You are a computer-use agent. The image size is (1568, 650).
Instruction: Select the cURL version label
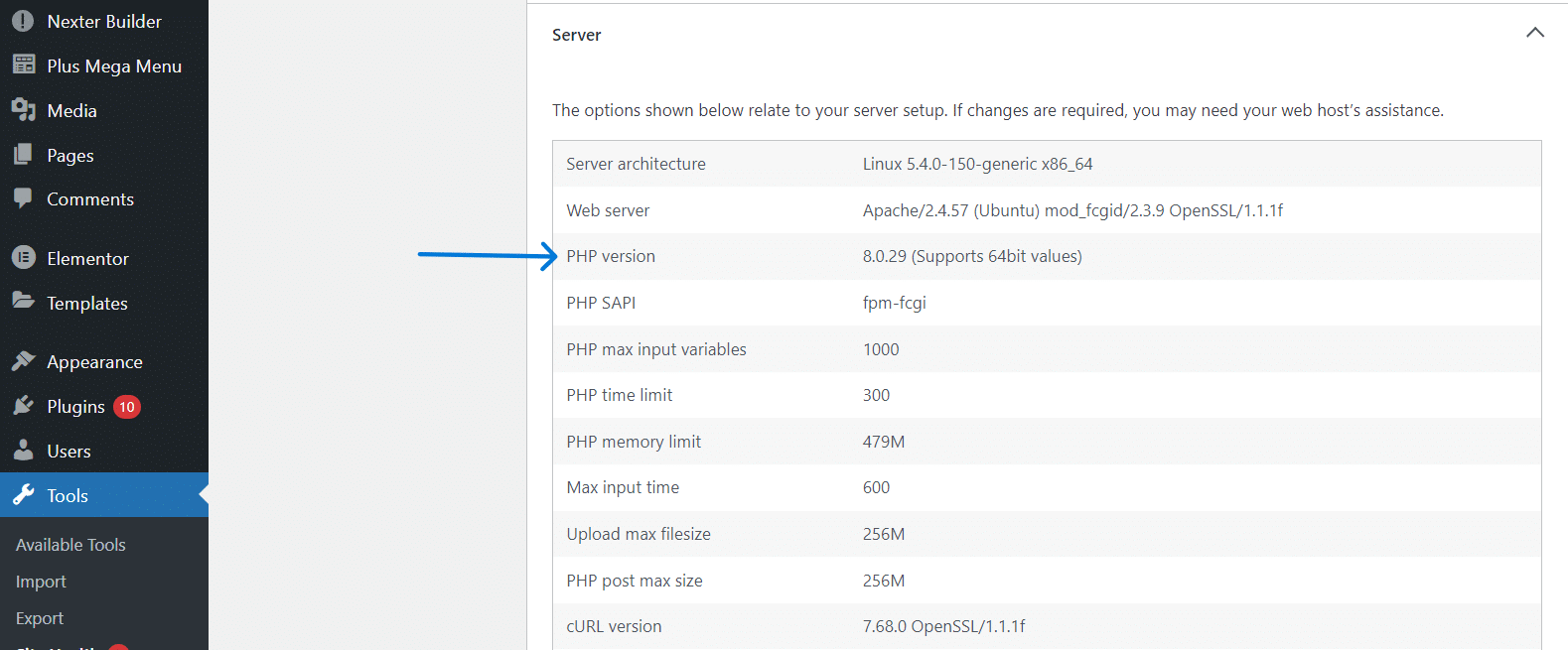(614, 626)
